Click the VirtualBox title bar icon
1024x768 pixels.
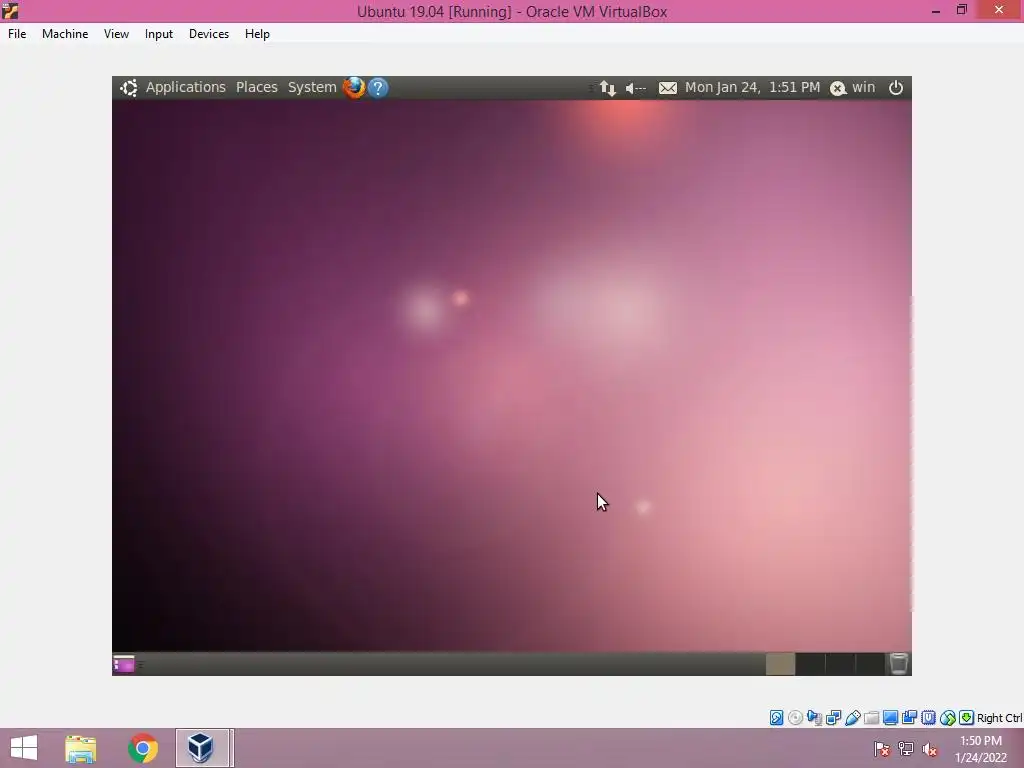point(10,11)
